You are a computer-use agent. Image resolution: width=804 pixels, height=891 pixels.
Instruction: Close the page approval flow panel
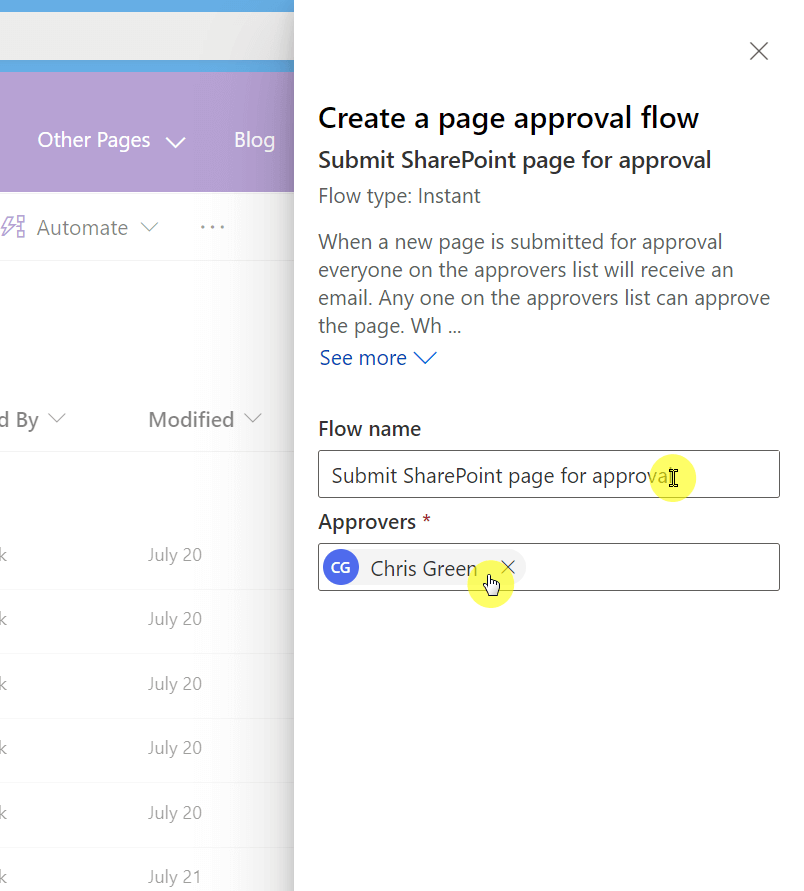pyautogui.click(x=759, y=51)
